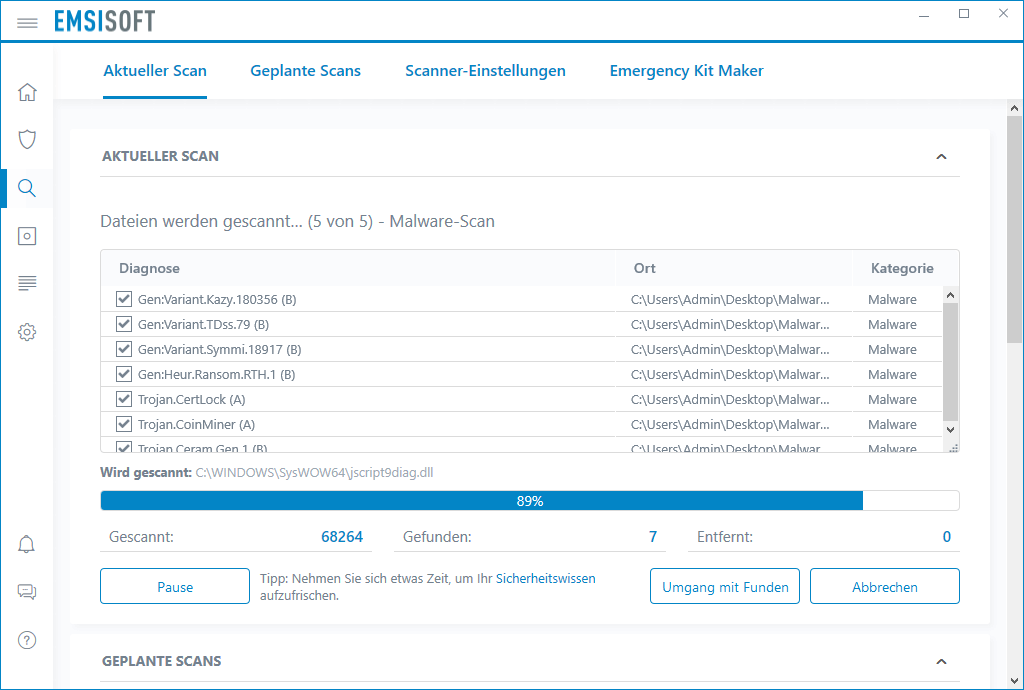Select Trojan.CertLock (A) row text
This screenshot has height=690, width=1024.
pos(191,399)
